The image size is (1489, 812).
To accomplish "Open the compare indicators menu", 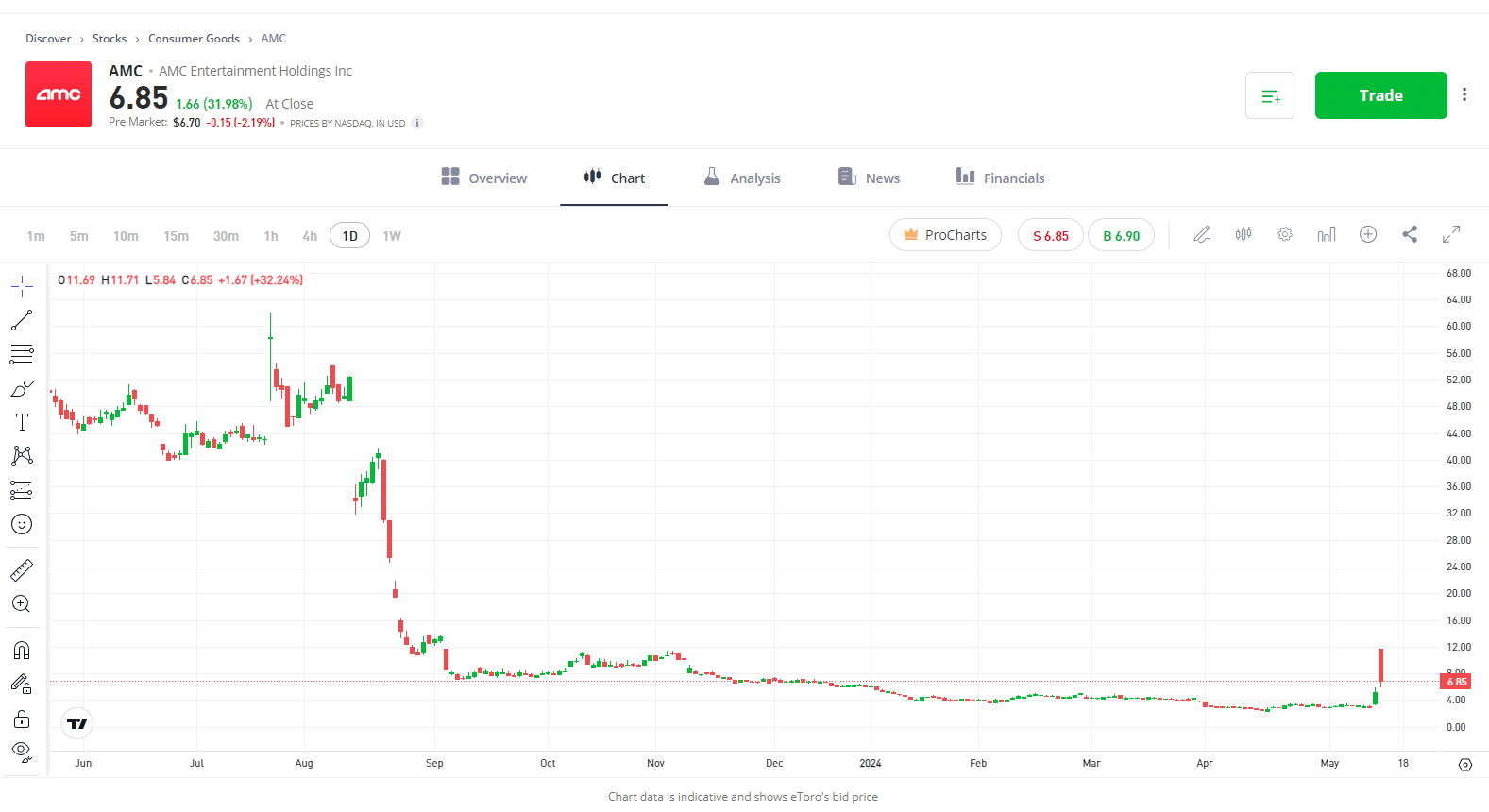I will coord(1368,234).
